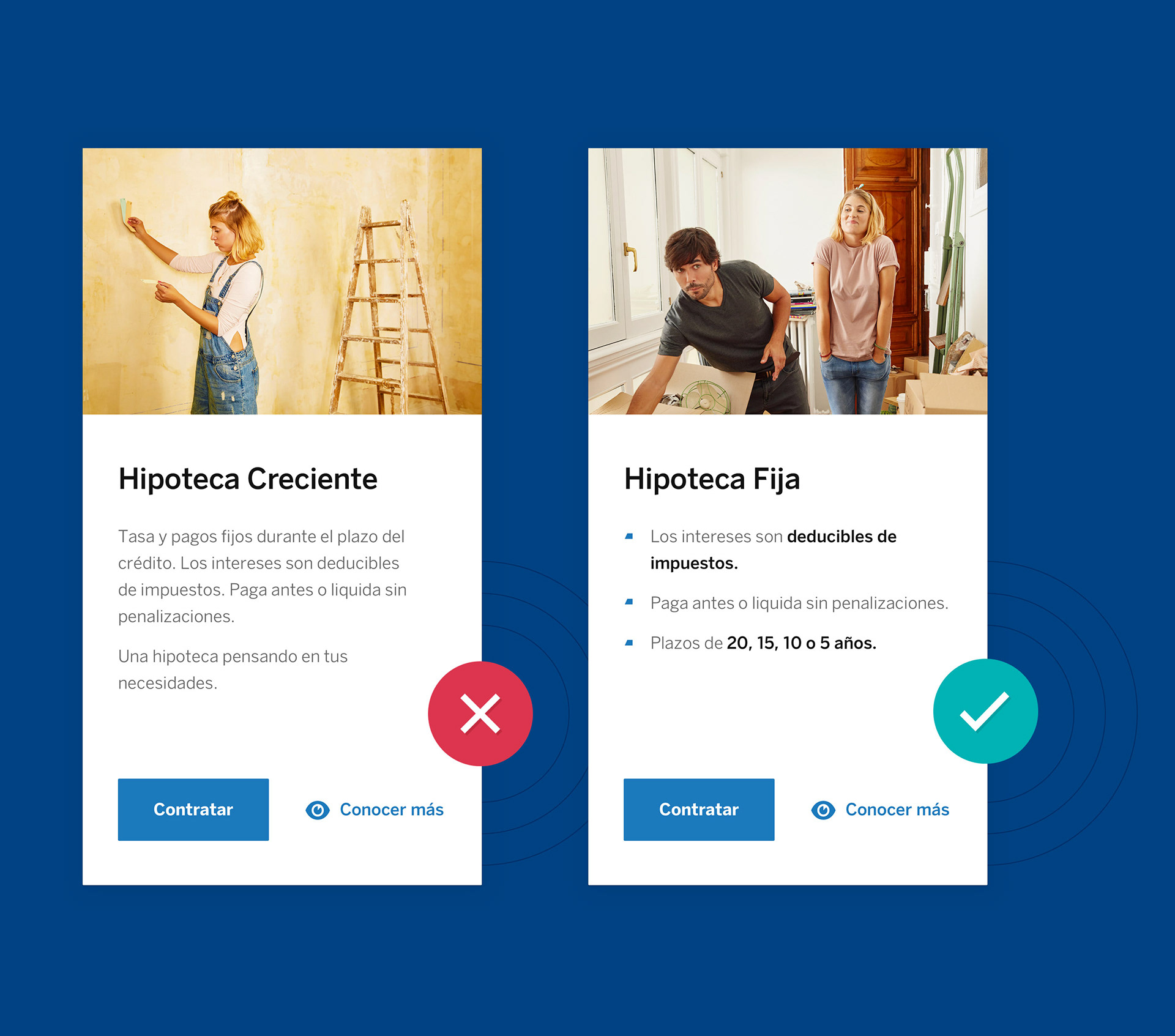
Task: Click Contratar button on Hipoteca Creciente card
Action: pyautogui.click(x=193, y=810)
